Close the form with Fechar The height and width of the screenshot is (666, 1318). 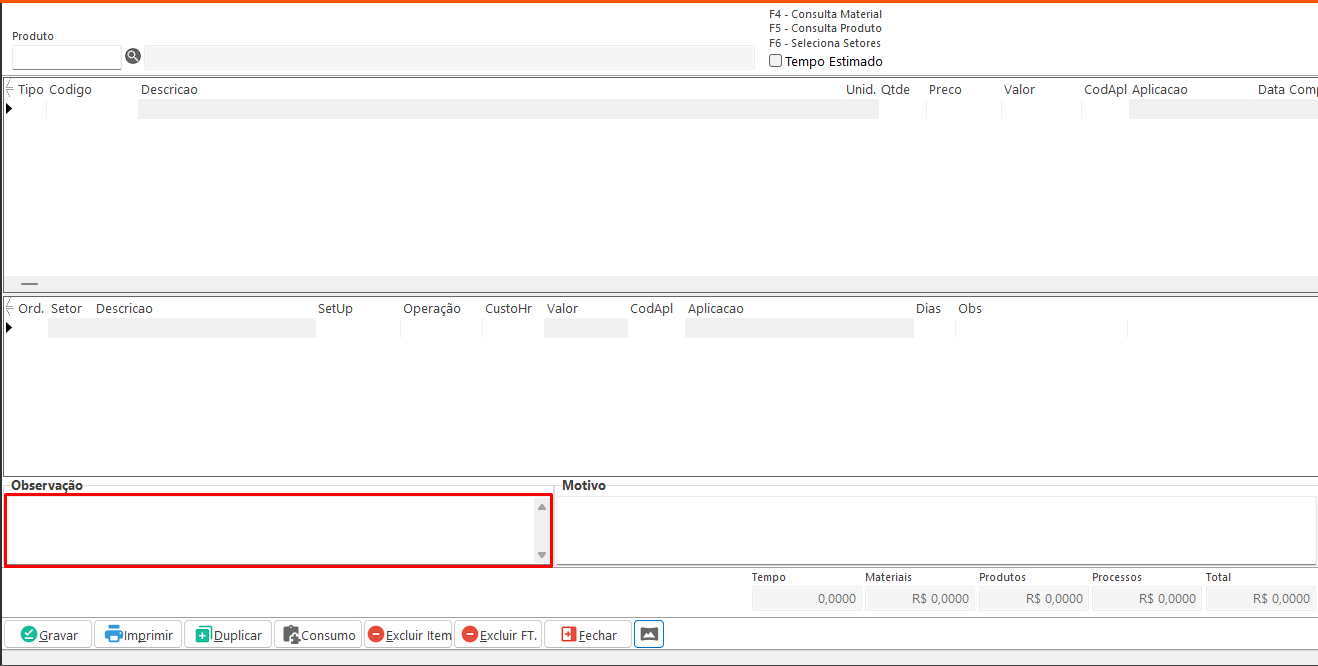(588, 635)
